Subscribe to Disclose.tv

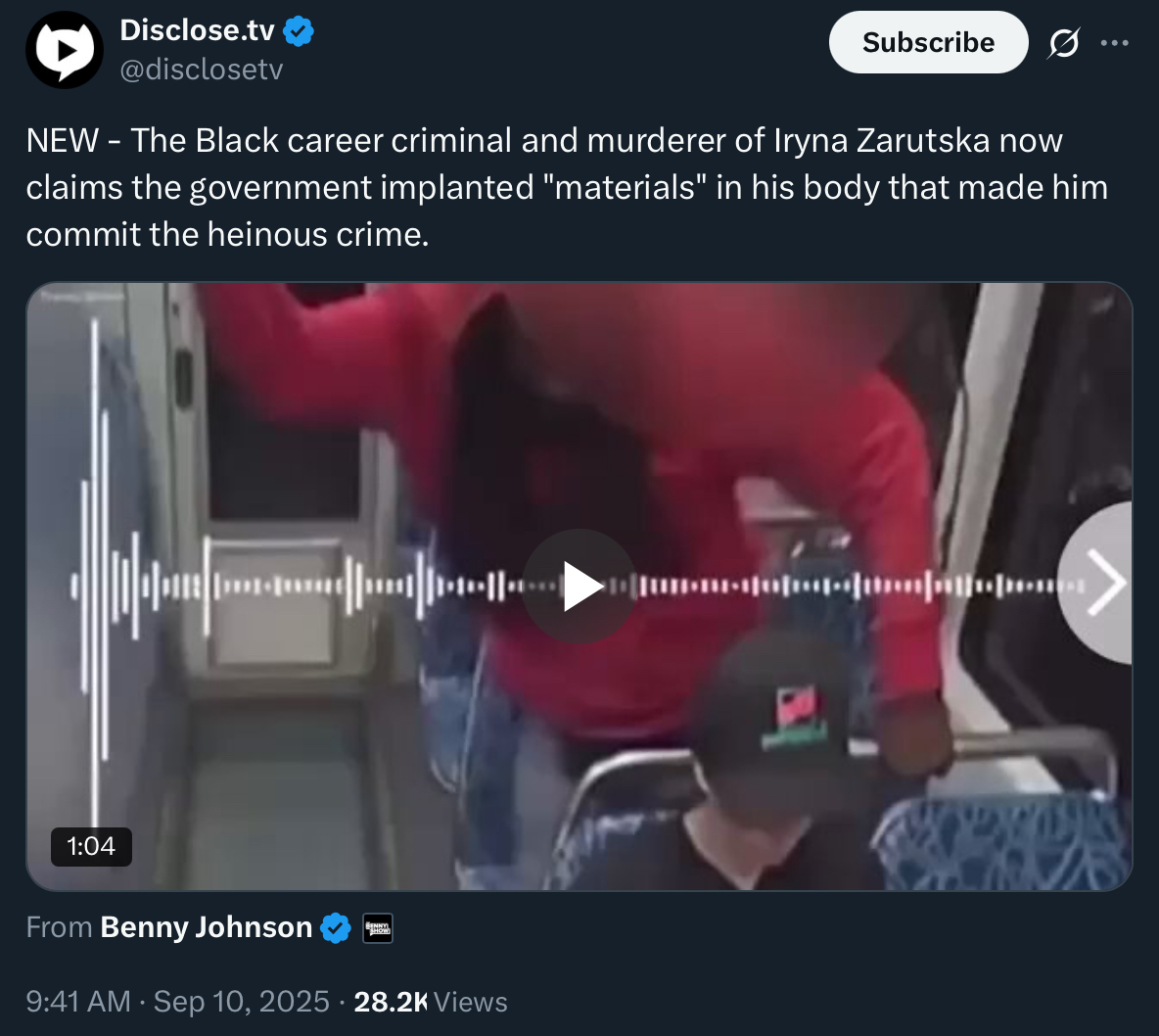click(928, 42)
